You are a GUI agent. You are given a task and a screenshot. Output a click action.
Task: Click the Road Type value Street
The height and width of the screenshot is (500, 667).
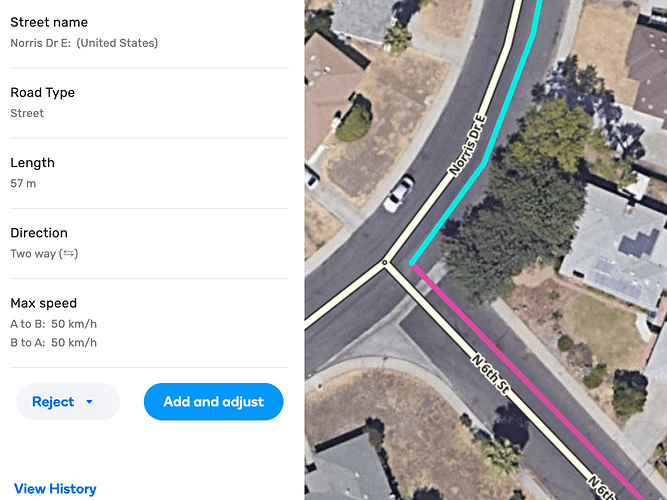point(27,113)
